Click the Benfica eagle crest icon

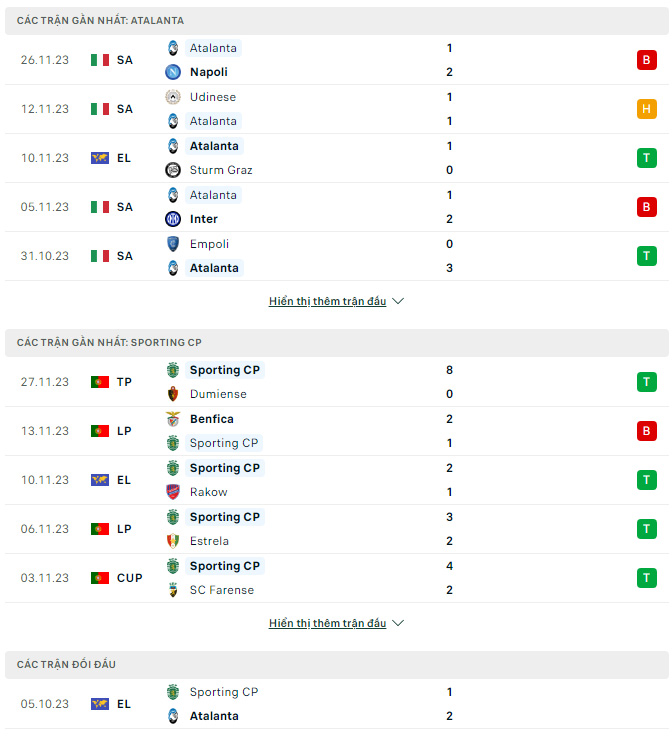point(173,419)
